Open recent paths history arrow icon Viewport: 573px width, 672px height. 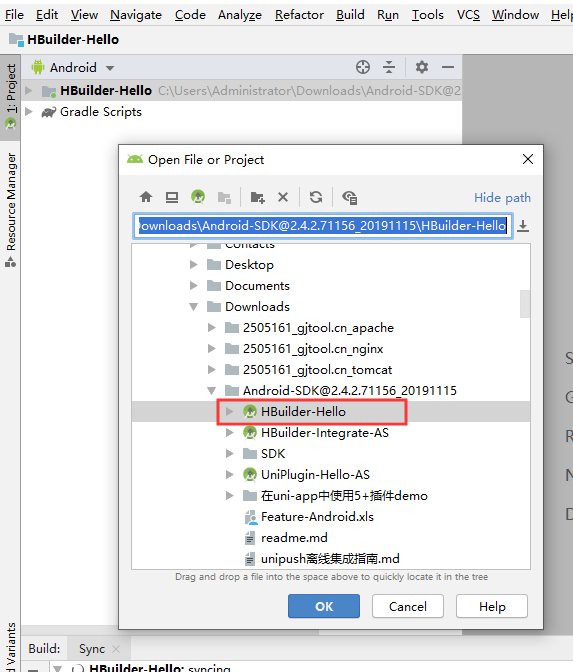pos(523,226)
